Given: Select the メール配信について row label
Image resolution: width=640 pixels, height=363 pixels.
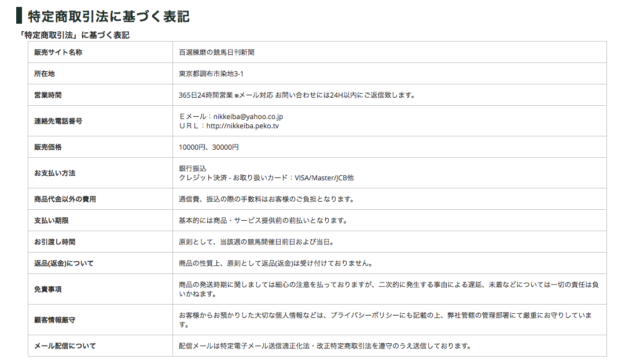Looking at the screenshot, I should pyautogui.click(x=65, y=346).
